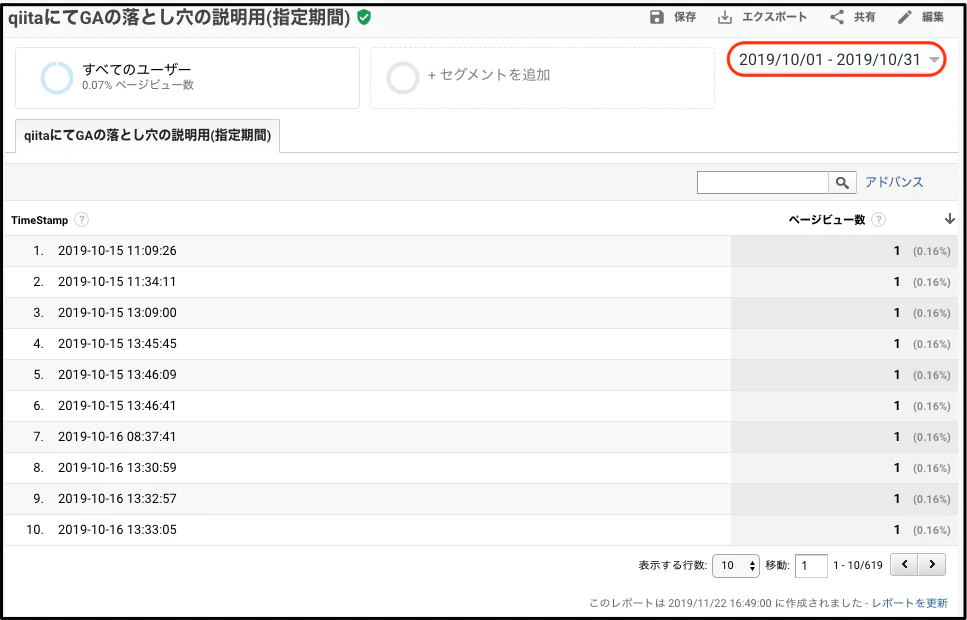The image size is (967, 620).
Task: Click the table search input field
Action: tap(763, 182)
